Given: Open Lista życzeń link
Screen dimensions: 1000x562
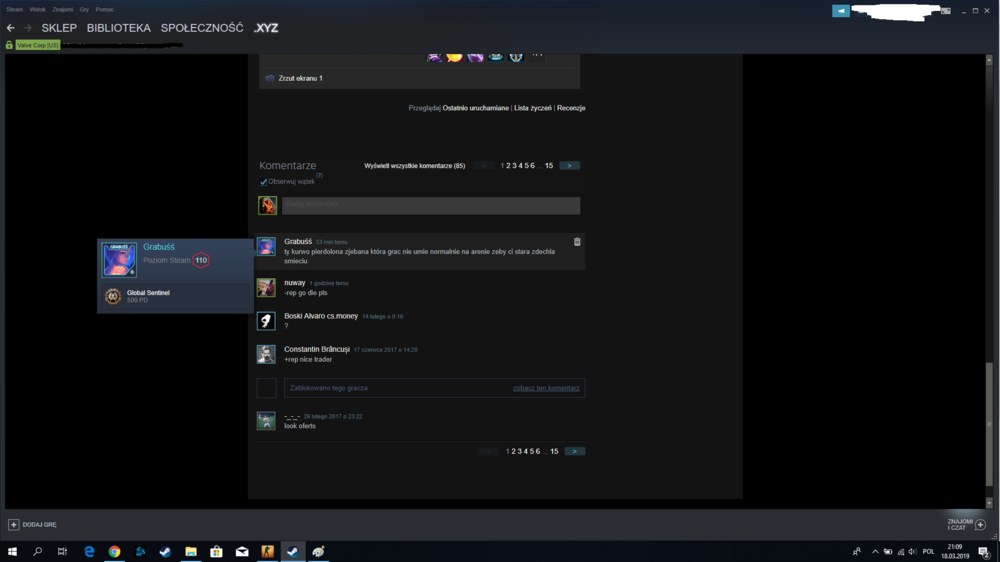Looking at the screenshot, I should pos(533,108).
